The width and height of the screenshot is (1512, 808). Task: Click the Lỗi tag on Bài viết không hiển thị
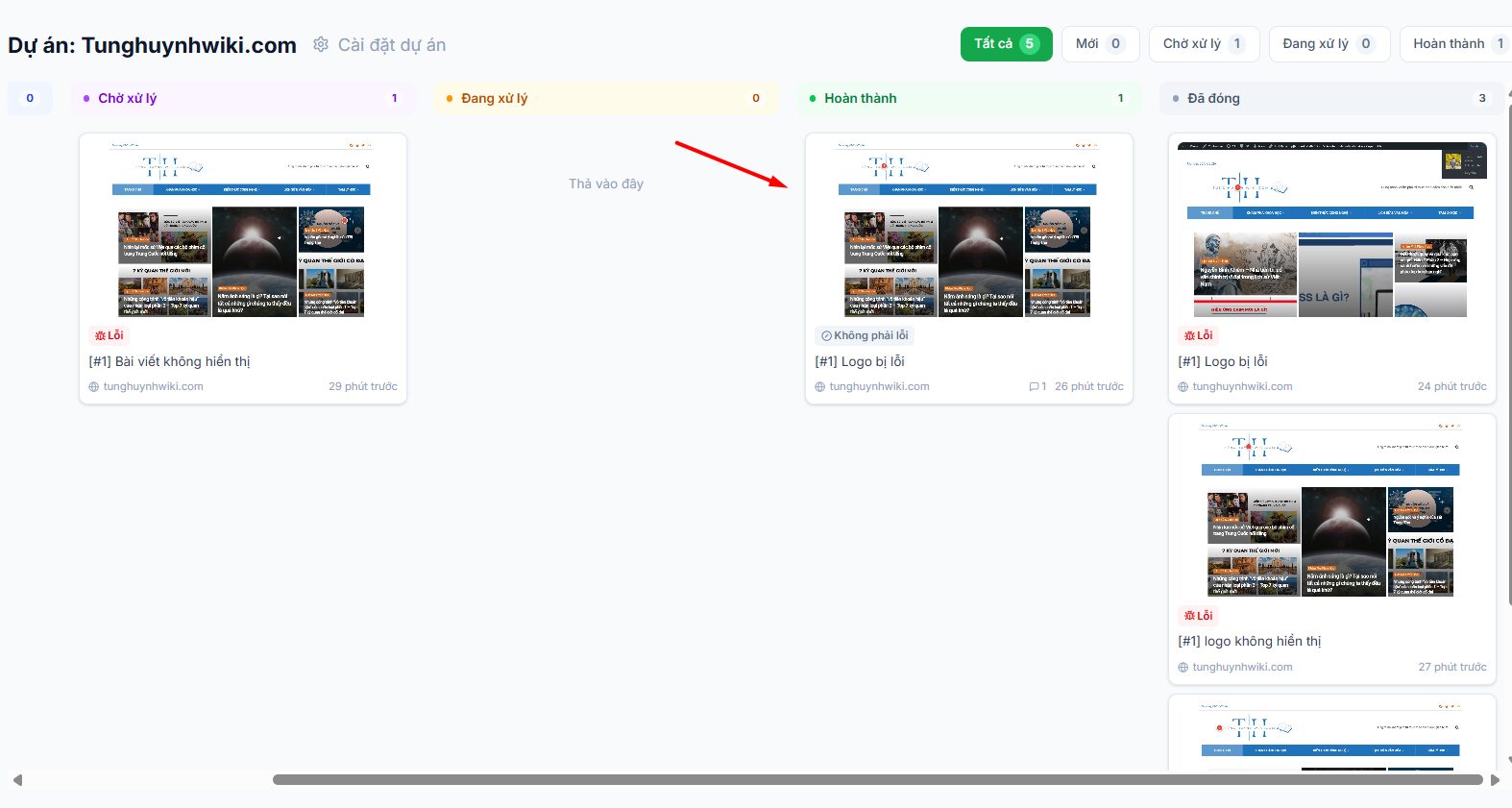[109, 335]
